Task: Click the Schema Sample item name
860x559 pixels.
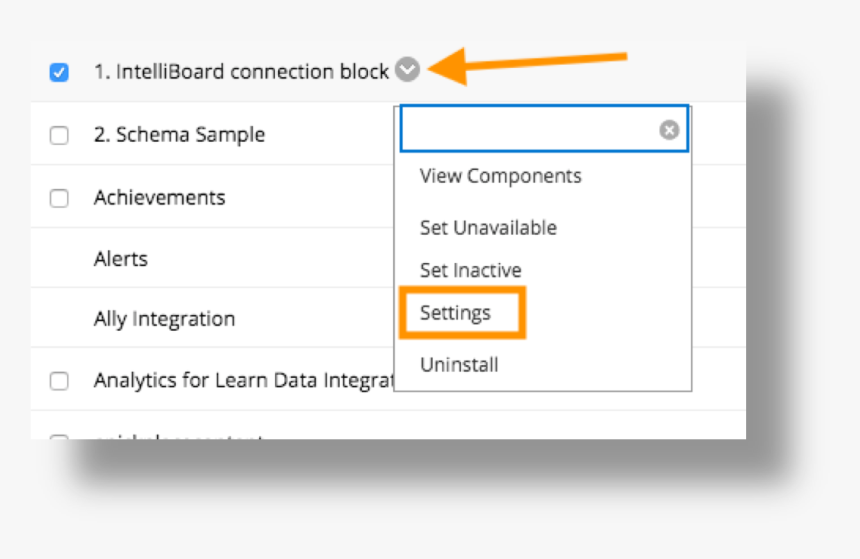Action: (179, 134)
